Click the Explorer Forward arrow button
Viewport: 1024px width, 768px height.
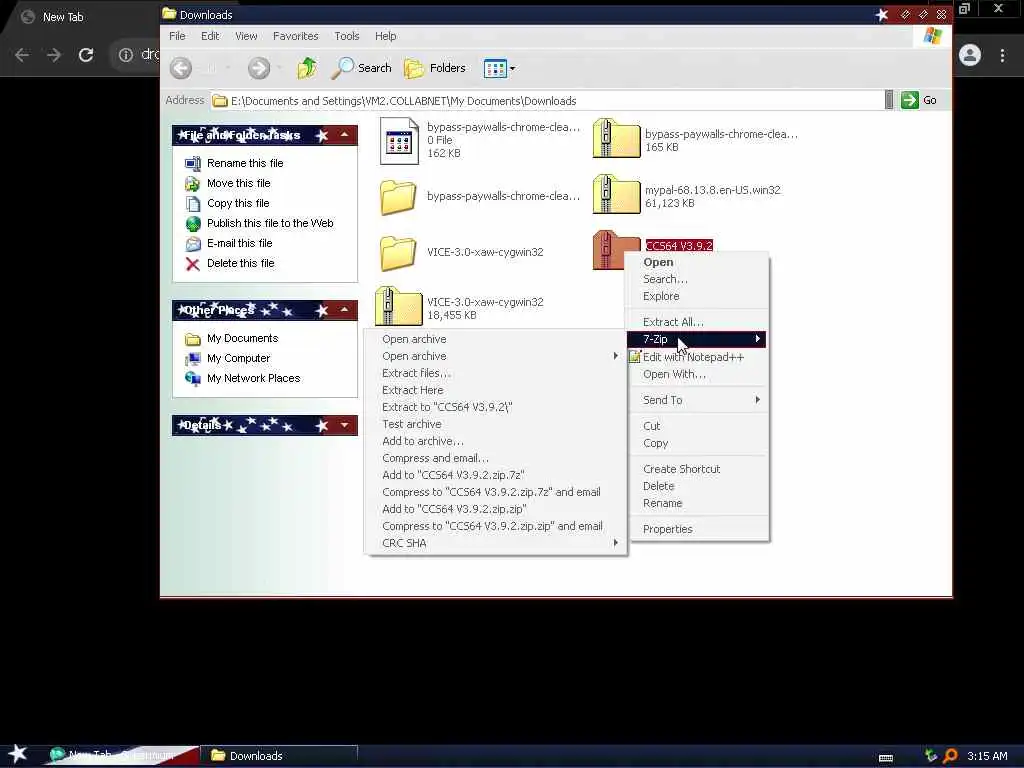259,68
